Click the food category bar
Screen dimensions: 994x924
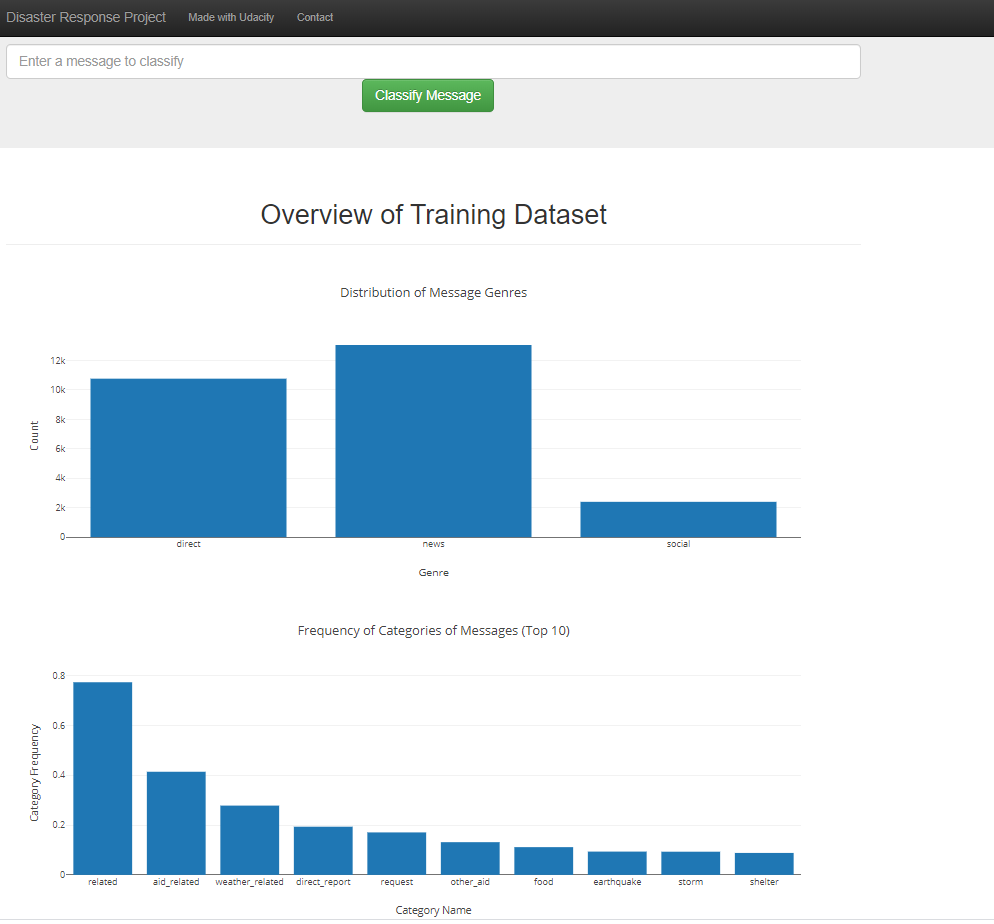click(544, 861)
